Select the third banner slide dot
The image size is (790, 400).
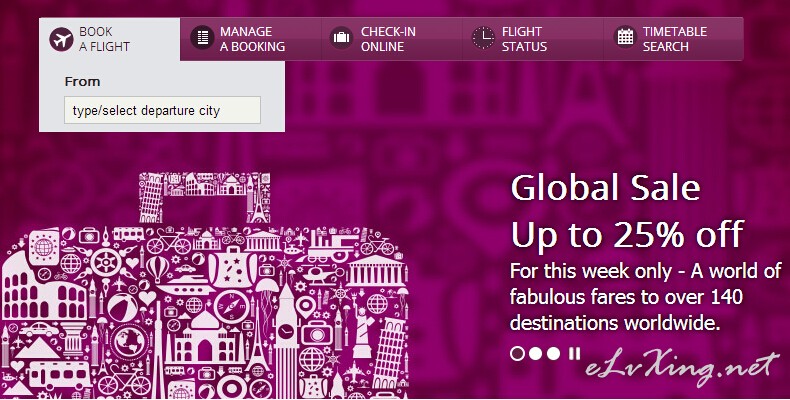(x=554, y=354)
